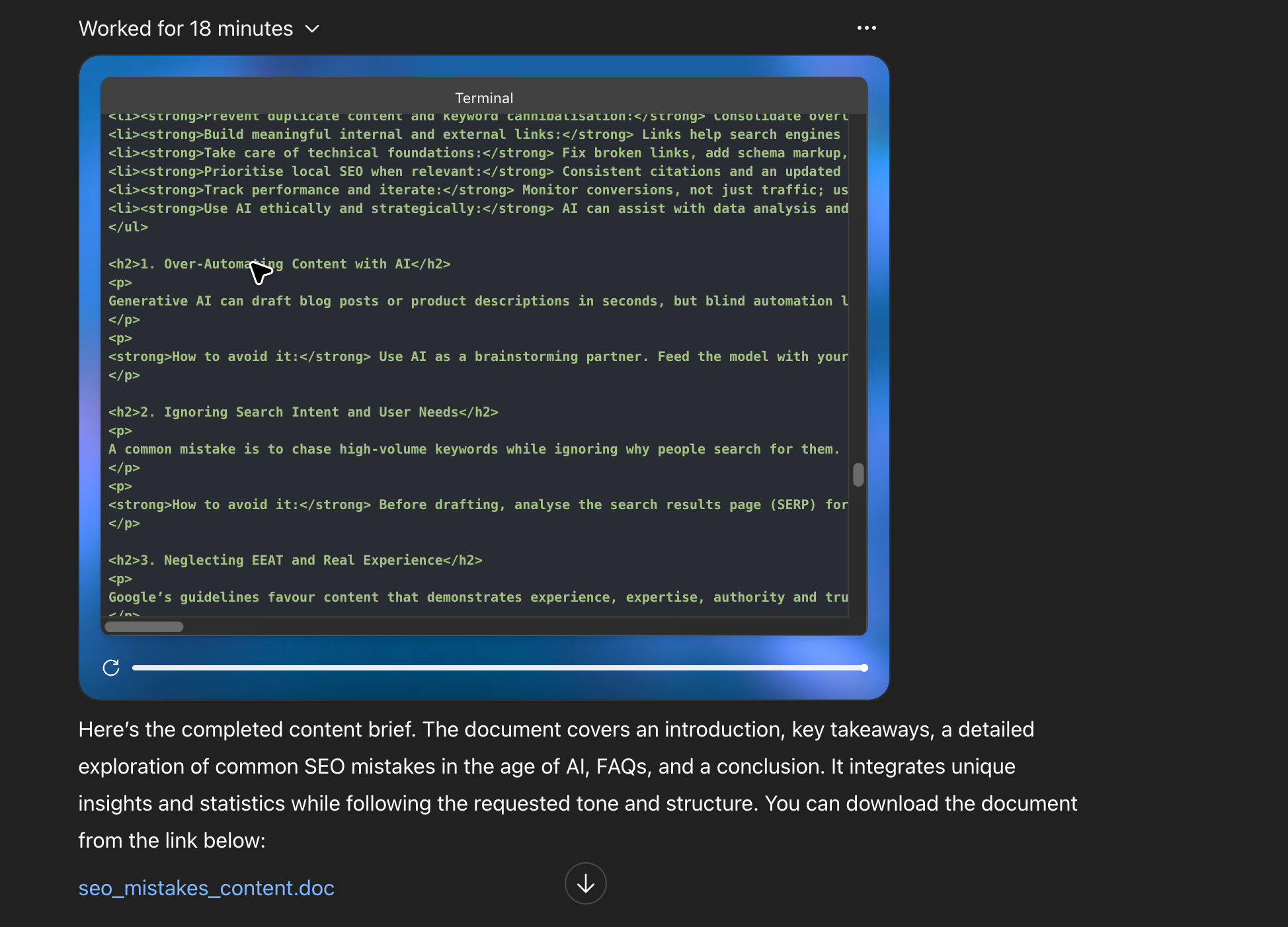Open the three-dot more options menu
The width and height of the screenshot is (1288, 927).
click(x=866, y=28)
